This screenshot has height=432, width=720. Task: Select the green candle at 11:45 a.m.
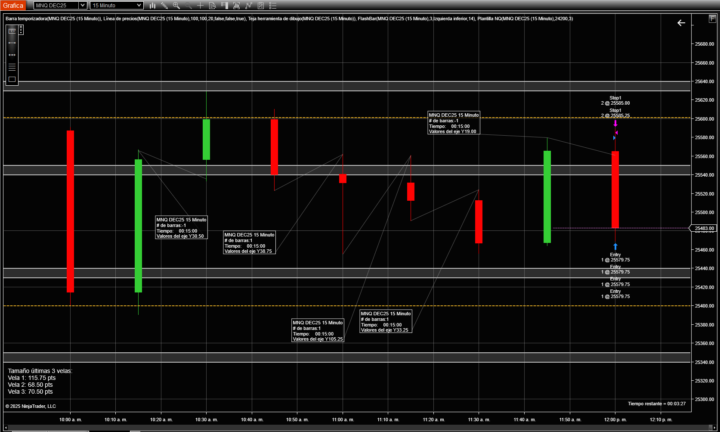(x=547, y=196)
